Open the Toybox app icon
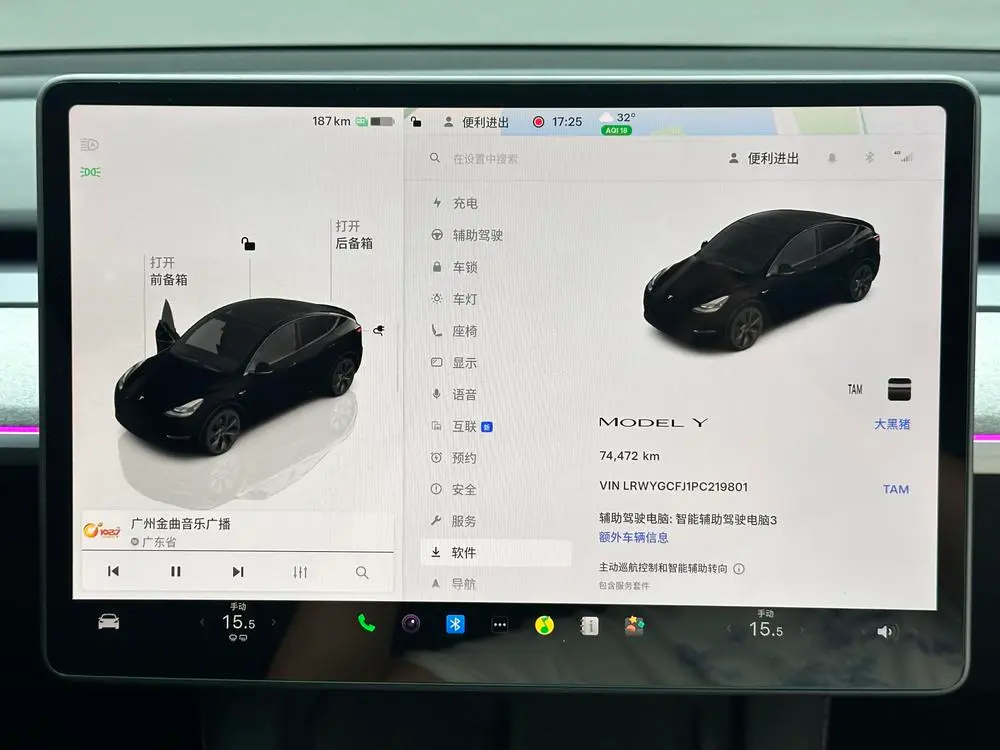The height and width of the screenshot is (750, 1000). pyautogui.click(x=634, y=626)
